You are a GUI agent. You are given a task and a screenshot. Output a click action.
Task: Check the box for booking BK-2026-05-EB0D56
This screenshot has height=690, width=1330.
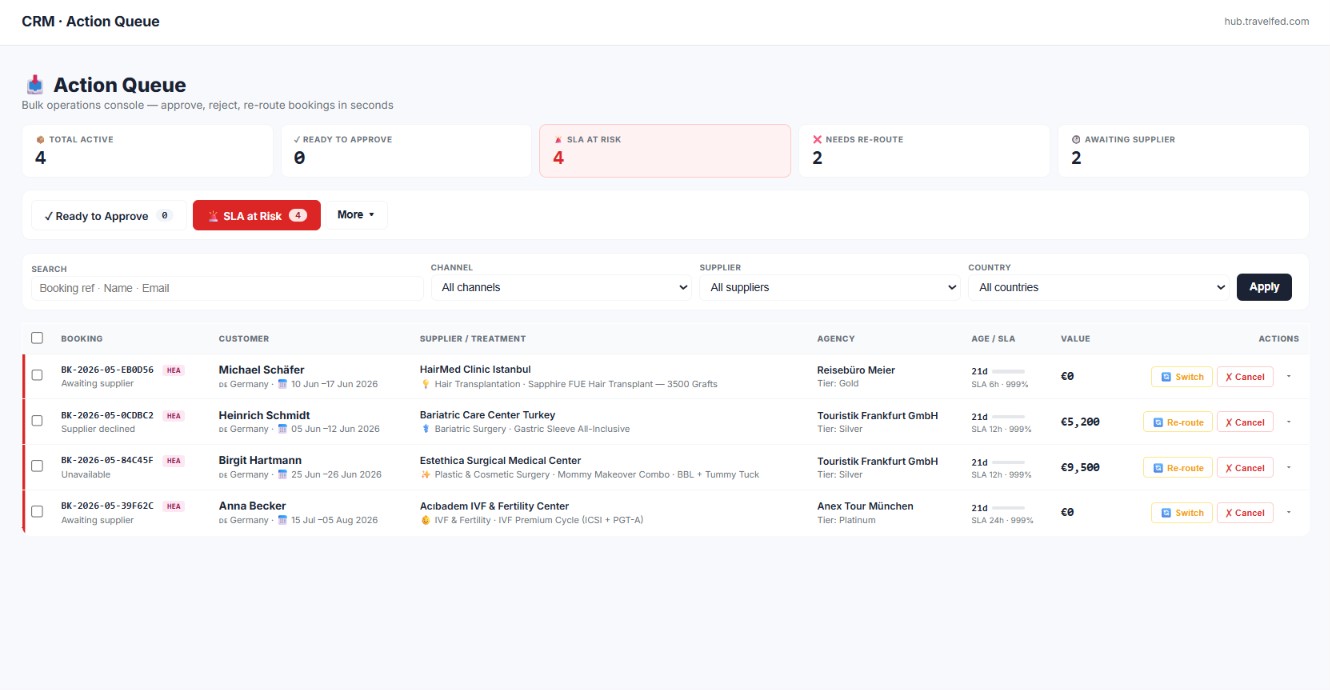(x=37, y=375)
